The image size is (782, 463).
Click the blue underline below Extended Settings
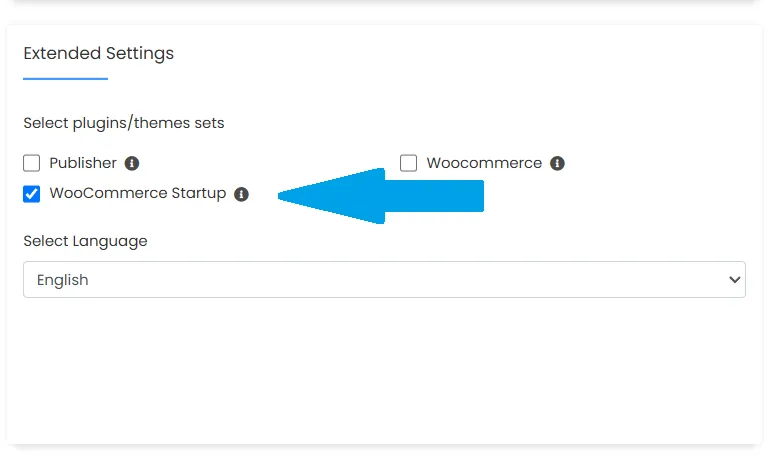coord(65,78)
